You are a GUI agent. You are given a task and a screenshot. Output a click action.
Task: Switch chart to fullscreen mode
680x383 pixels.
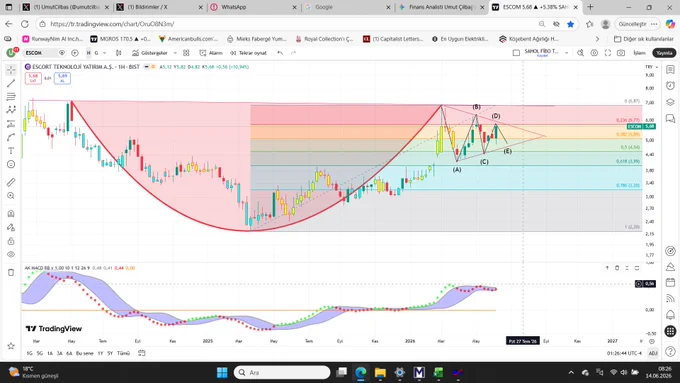[x=608, y=53]
